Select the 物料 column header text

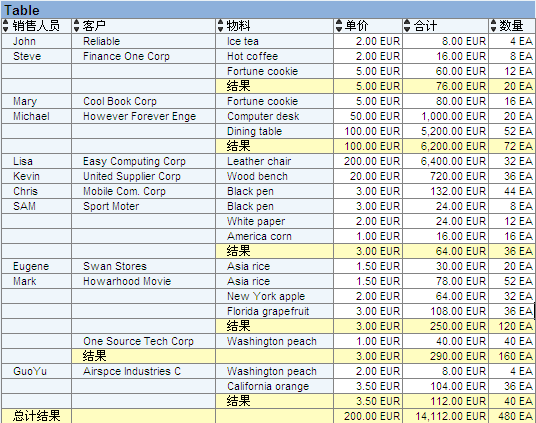click(238, 26)
